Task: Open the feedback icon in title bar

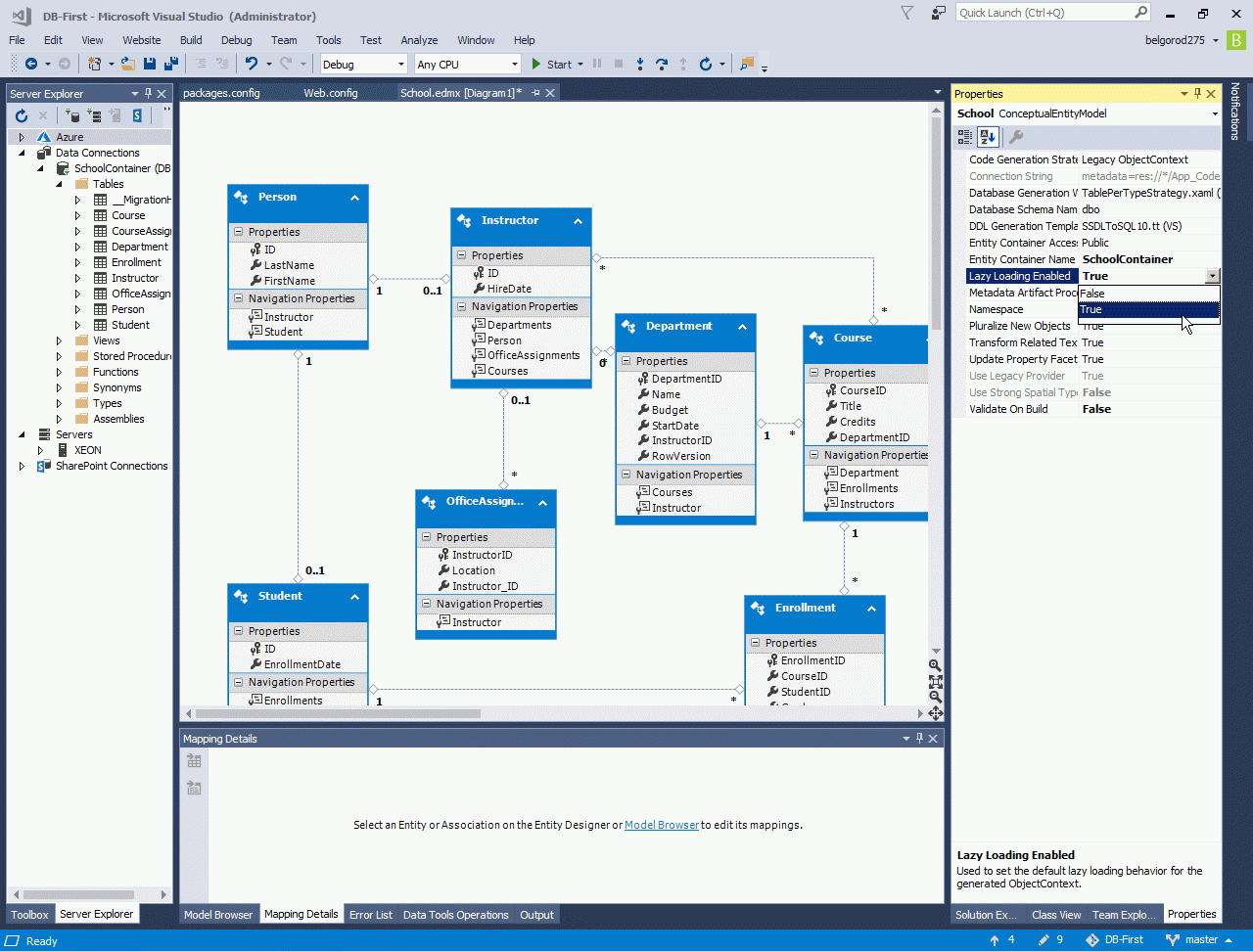Action: click(x=939, y=13)
